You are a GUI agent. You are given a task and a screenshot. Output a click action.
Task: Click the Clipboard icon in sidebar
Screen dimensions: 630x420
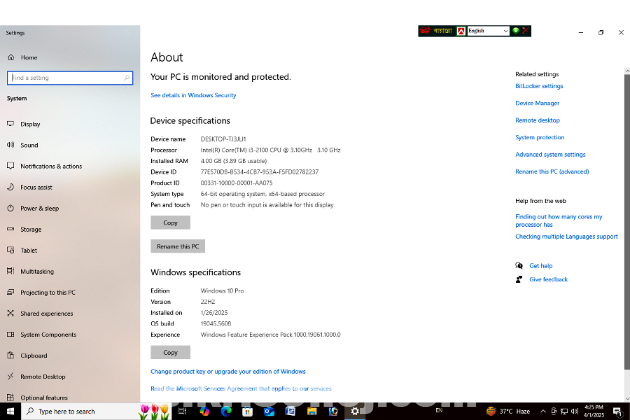pyautogui.click(x=10, y=355)
